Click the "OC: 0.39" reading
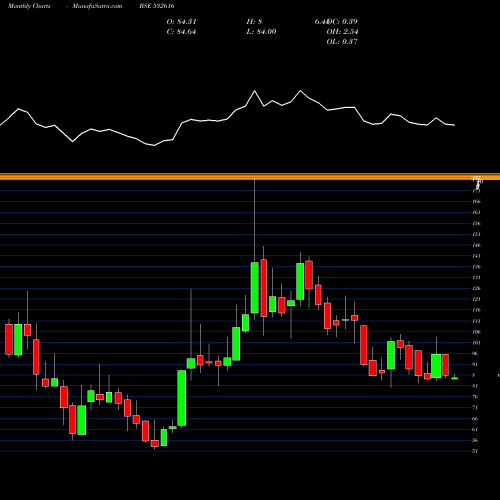The width and height of the screenshot is (500, 500). click(342, 22)
